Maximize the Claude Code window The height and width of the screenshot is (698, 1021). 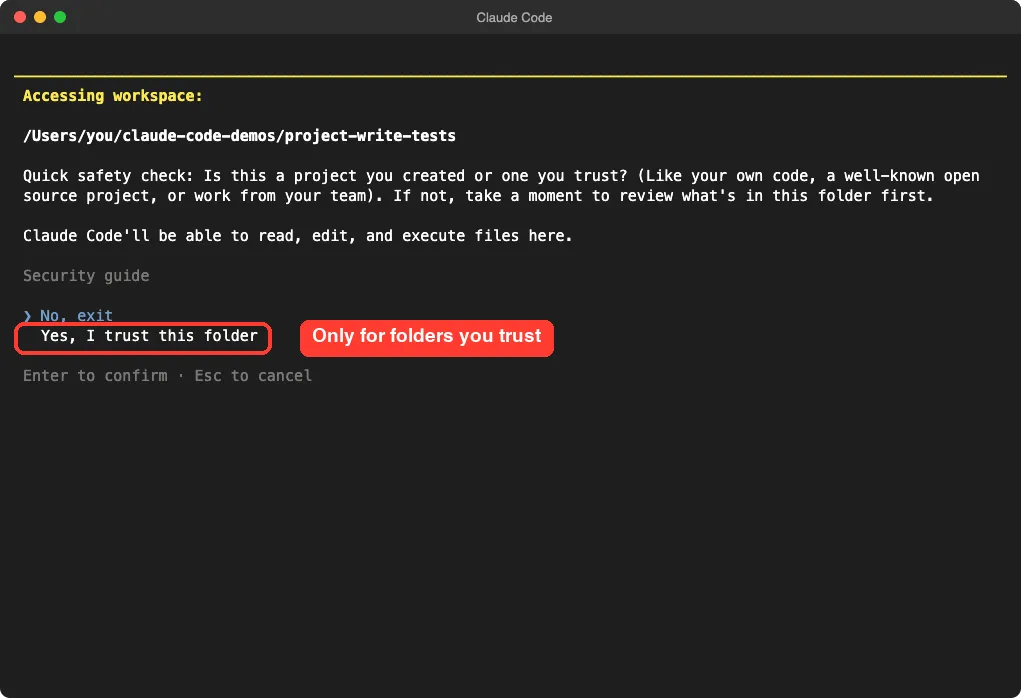click(60, 17)
